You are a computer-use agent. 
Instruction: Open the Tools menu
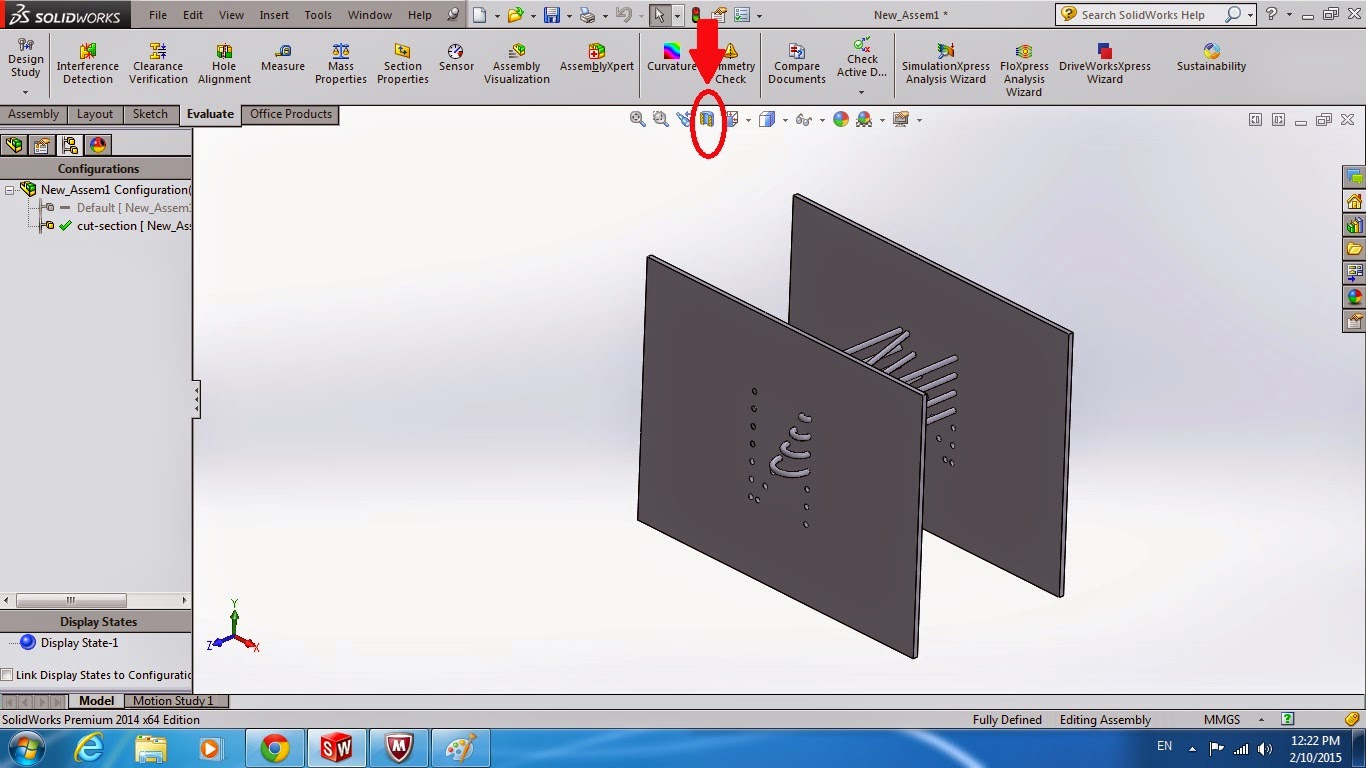[318, 15]
